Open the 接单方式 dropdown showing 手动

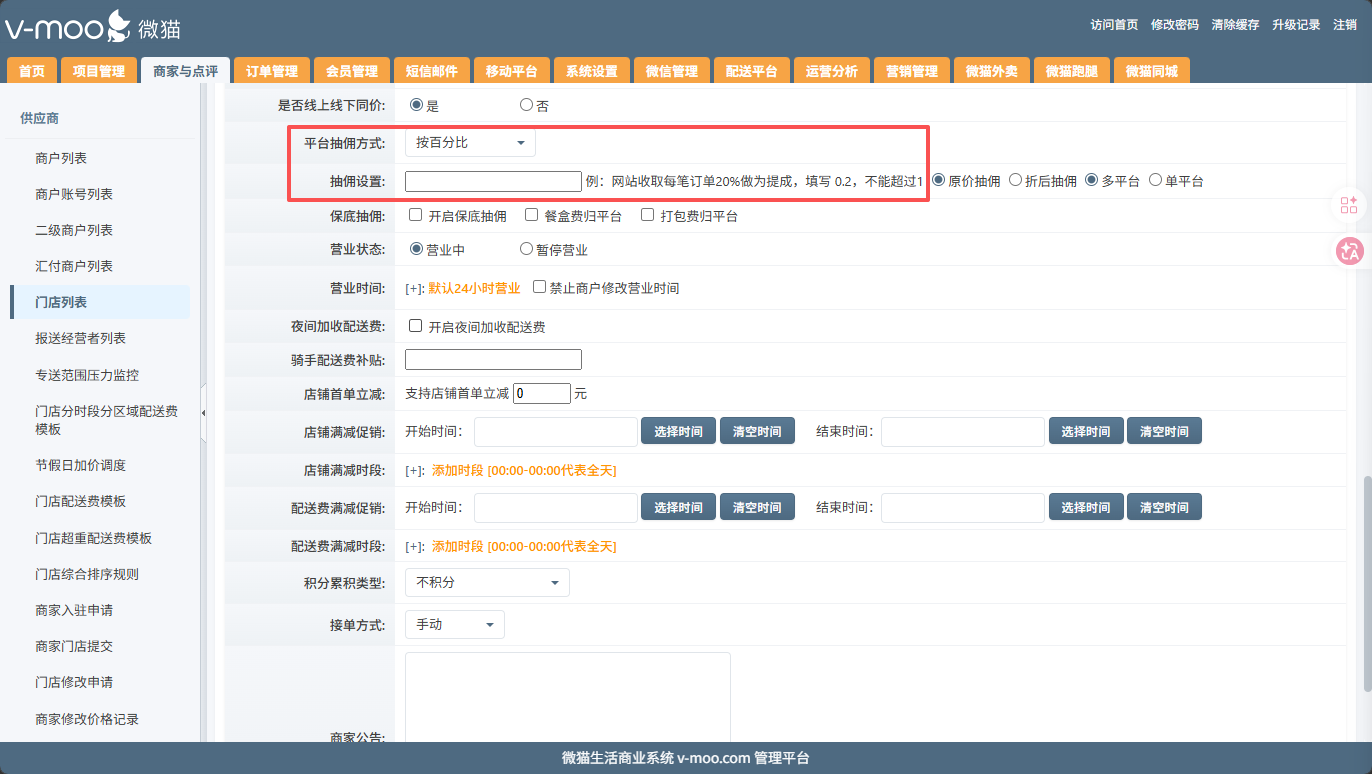click(x=454, y=624)
